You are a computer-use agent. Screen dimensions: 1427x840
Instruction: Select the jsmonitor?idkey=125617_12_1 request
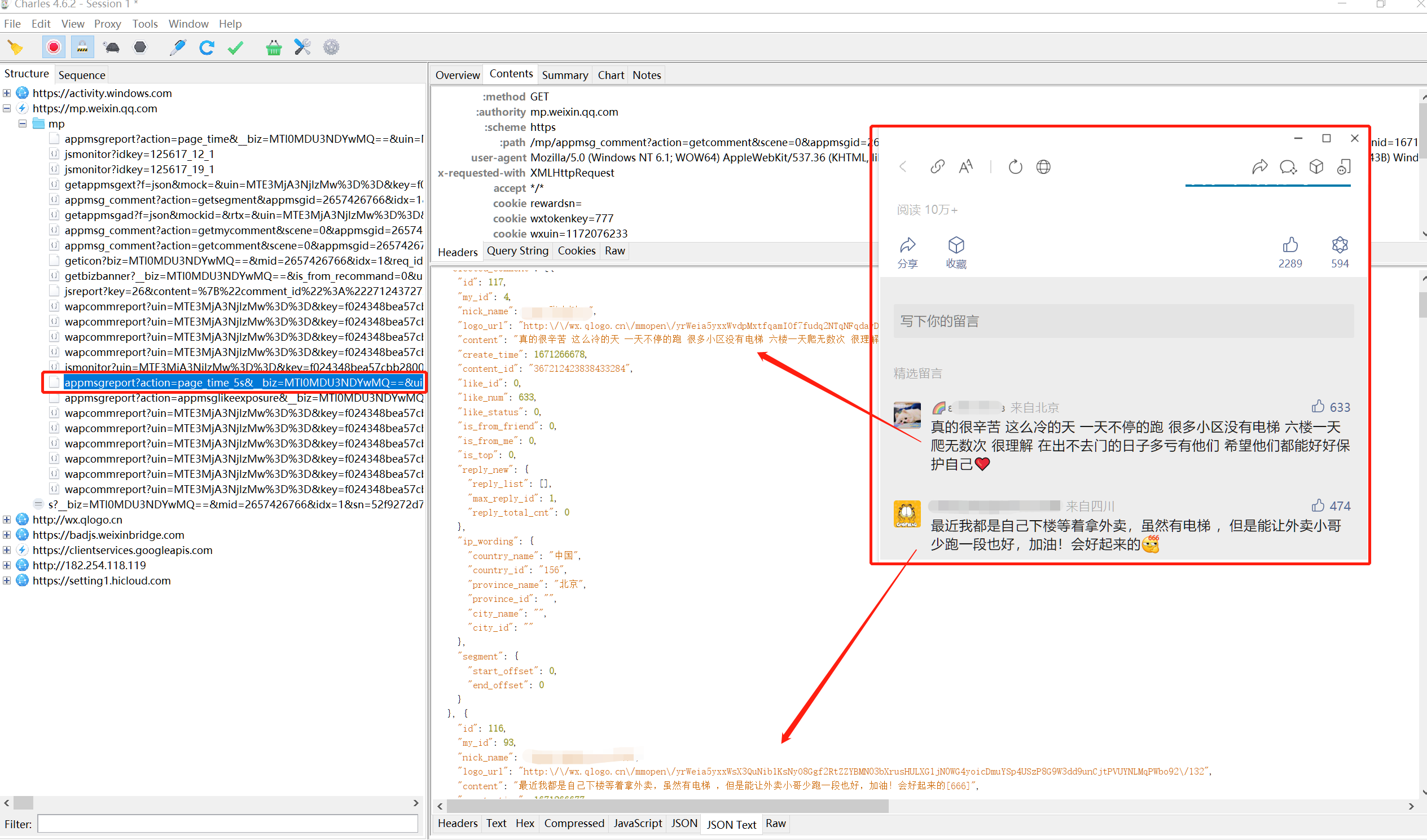(139, 154)
